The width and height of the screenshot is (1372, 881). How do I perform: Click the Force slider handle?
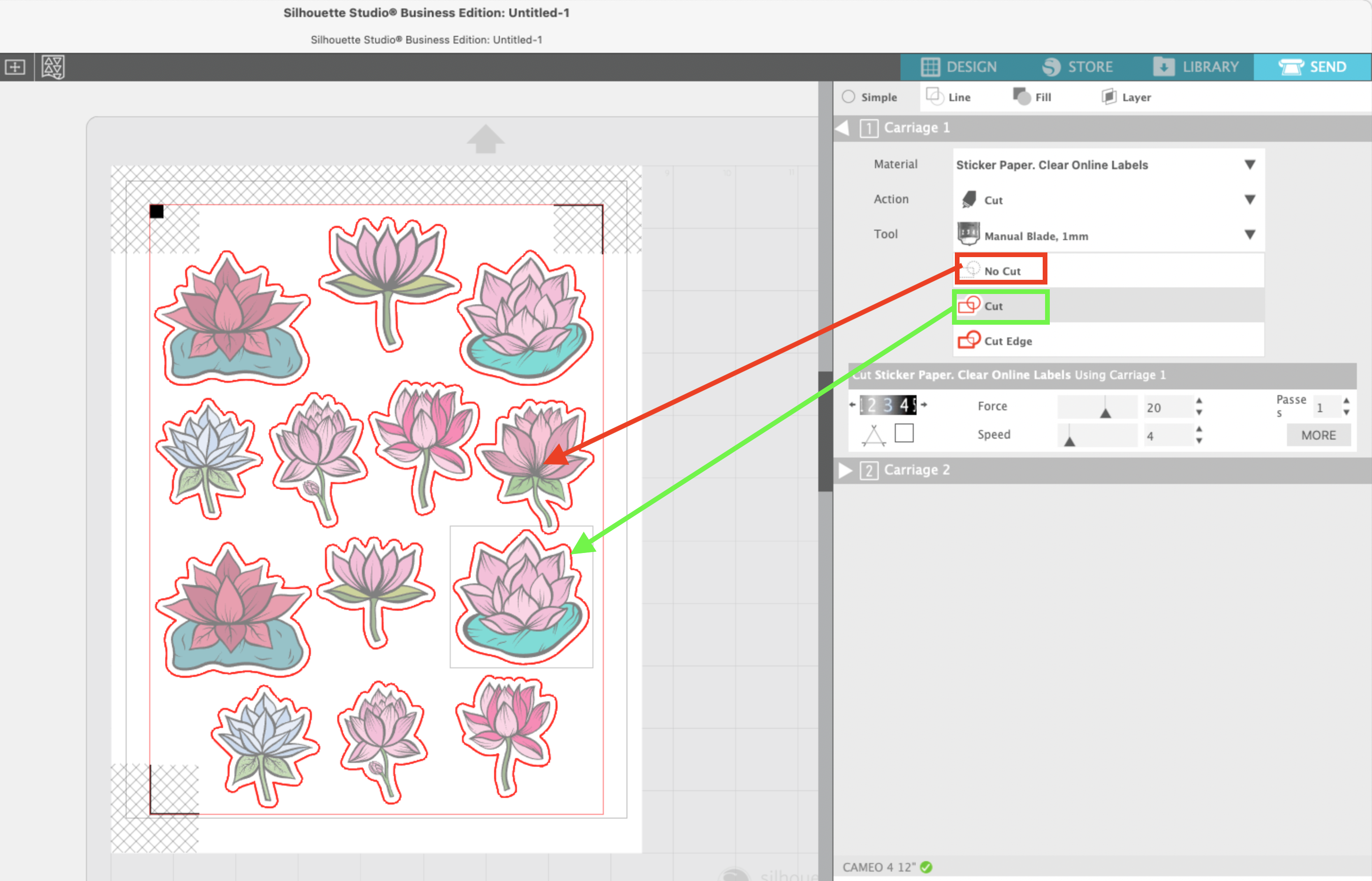[1105, 413]
